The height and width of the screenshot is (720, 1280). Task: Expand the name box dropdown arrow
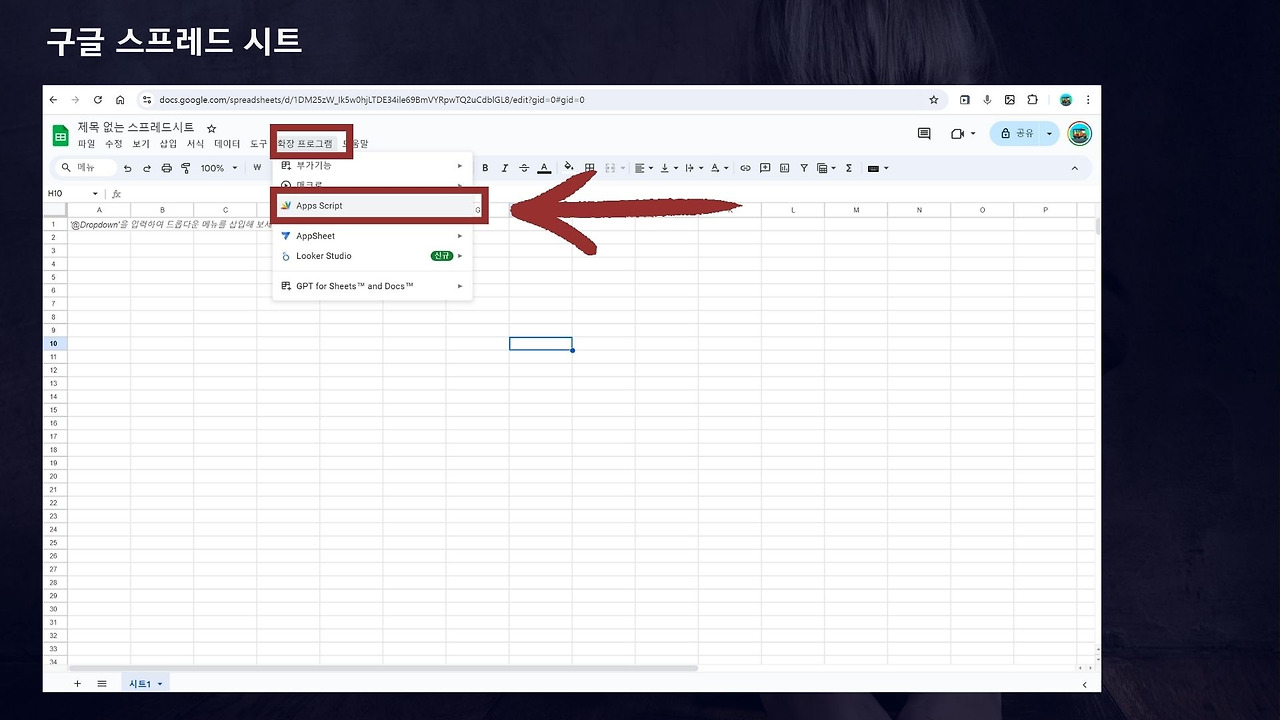tap(95, 193)
